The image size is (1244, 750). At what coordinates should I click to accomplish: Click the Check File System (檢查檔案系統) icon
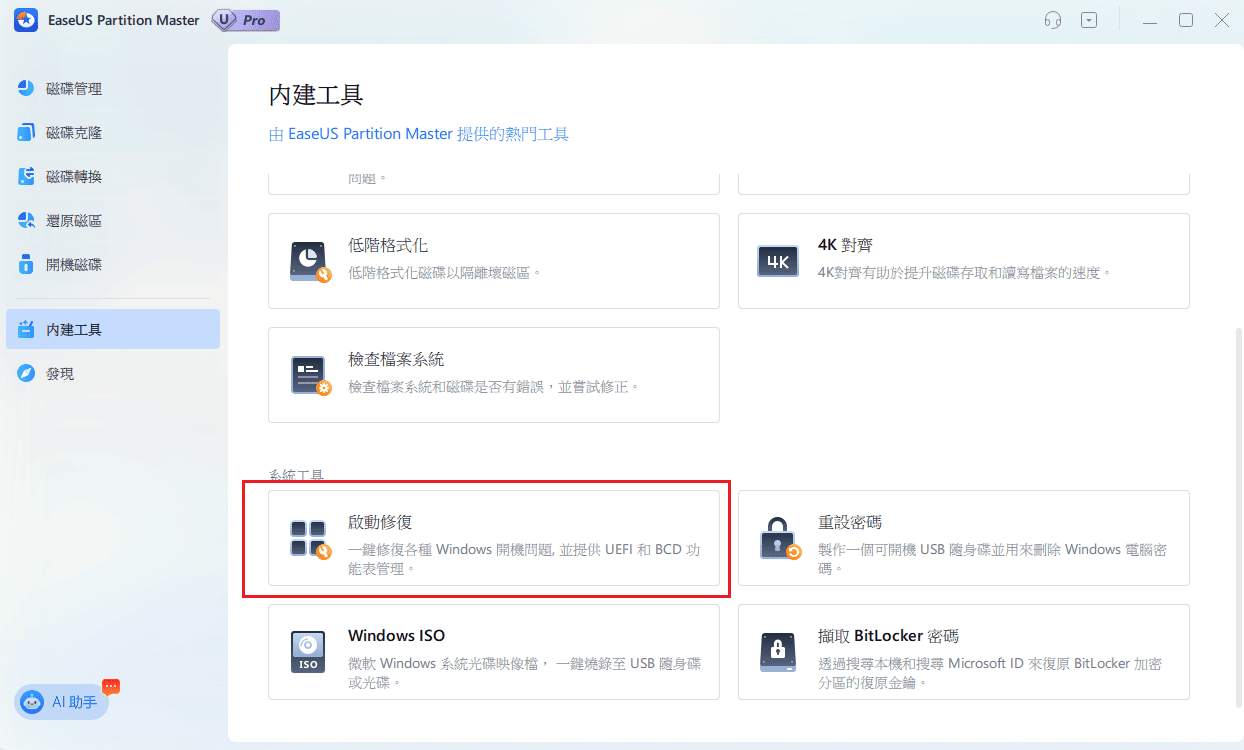pos(309,375)
